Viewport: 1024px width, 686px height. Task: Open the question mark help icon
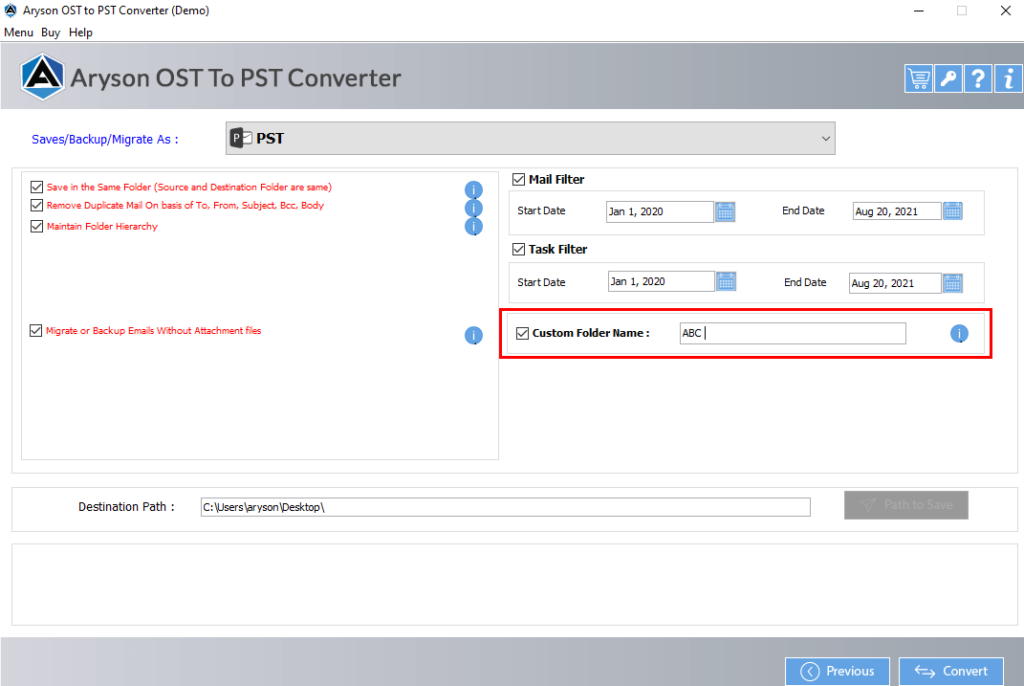978,79
